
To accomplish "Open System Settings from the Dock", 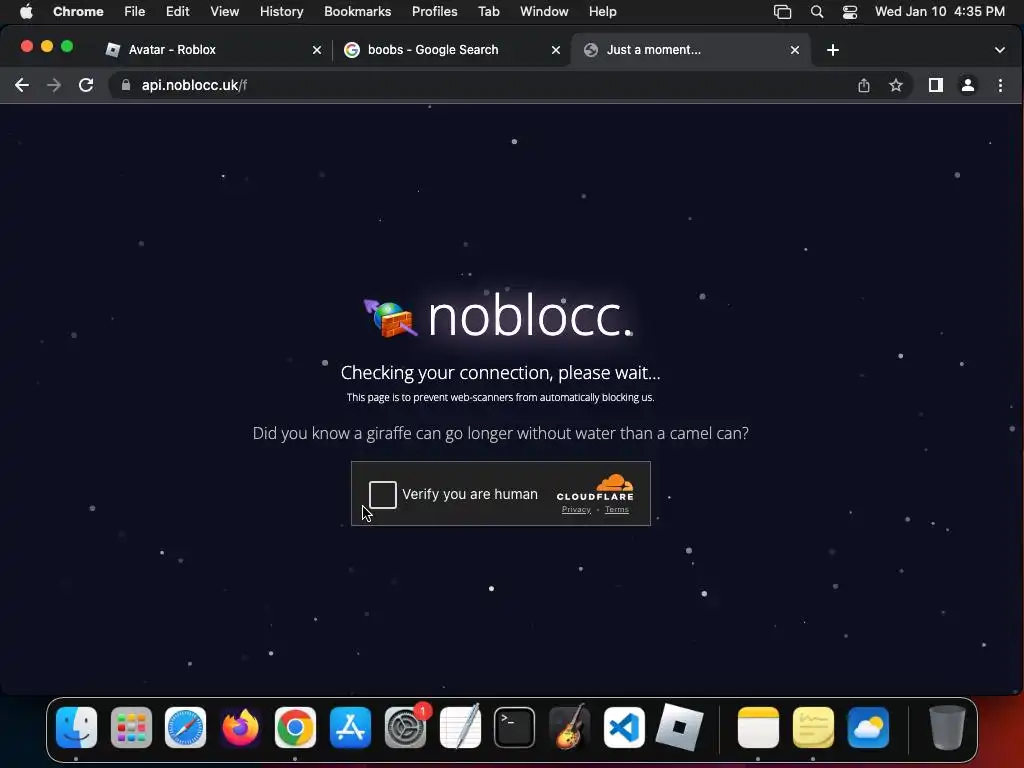I will point(405,728).
